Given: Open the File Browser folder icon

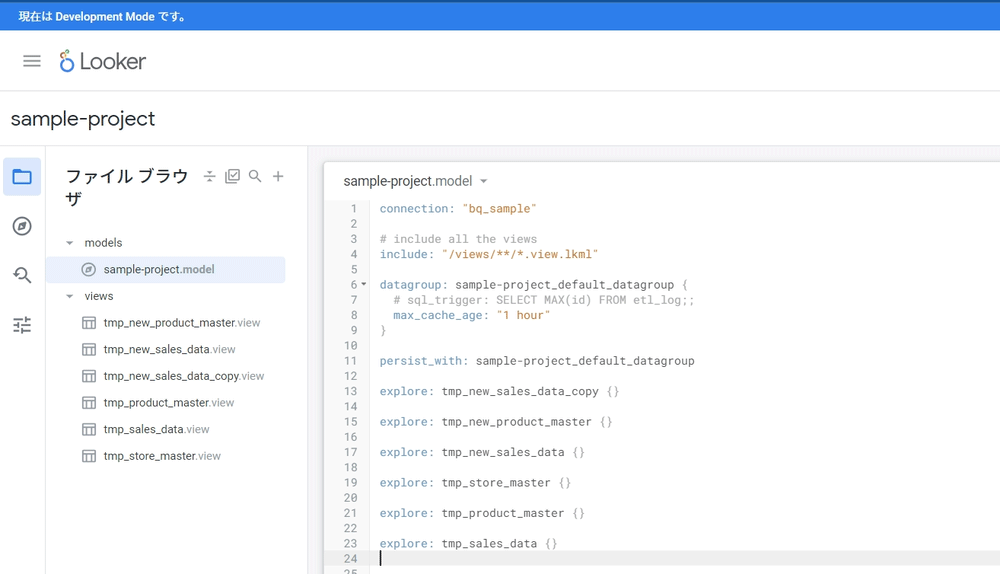Looking at the screenshot, I should click(x=22, y=177).
